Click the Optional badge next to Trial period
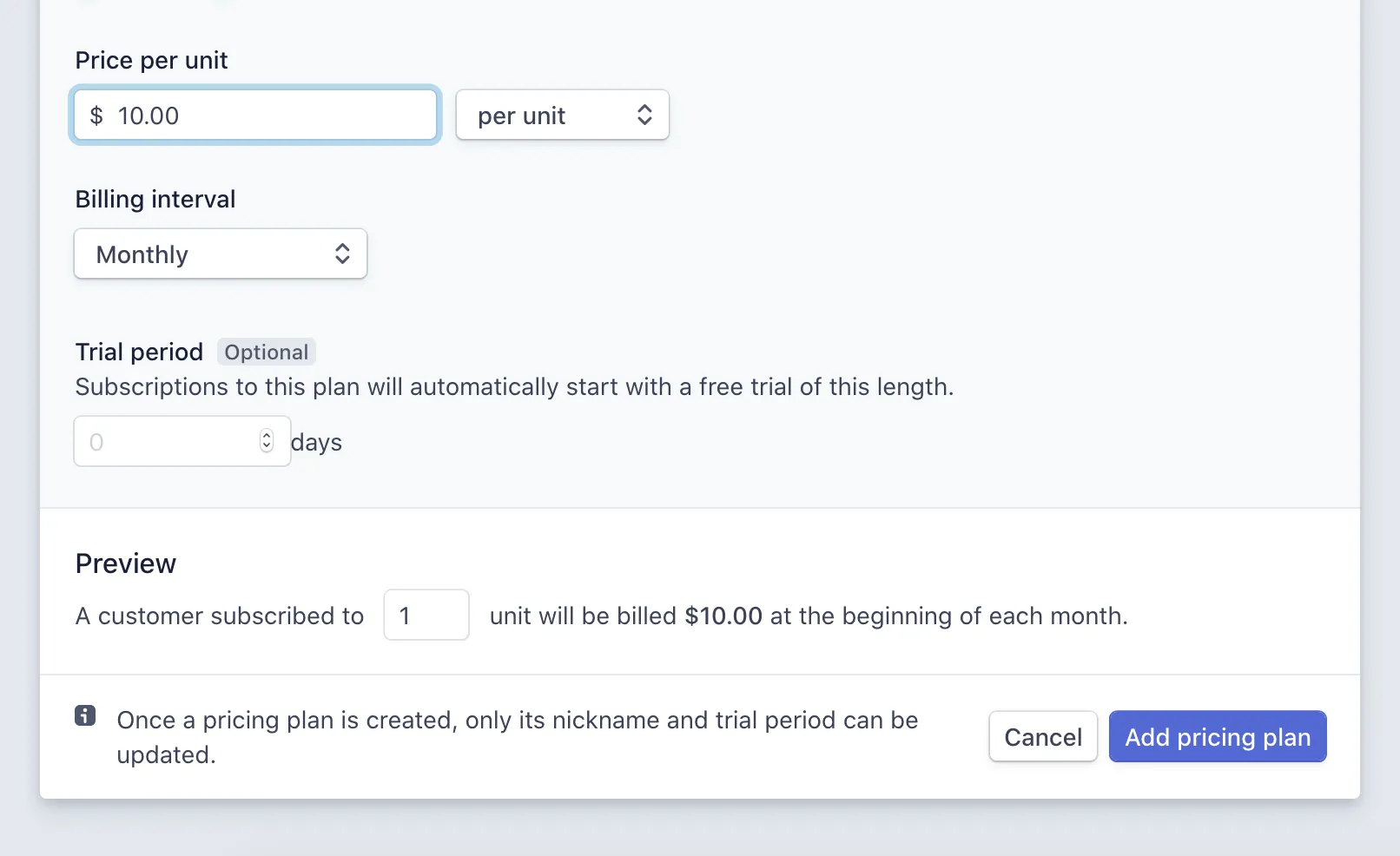This screenshot has width=1400, height=856. (266, 352)
